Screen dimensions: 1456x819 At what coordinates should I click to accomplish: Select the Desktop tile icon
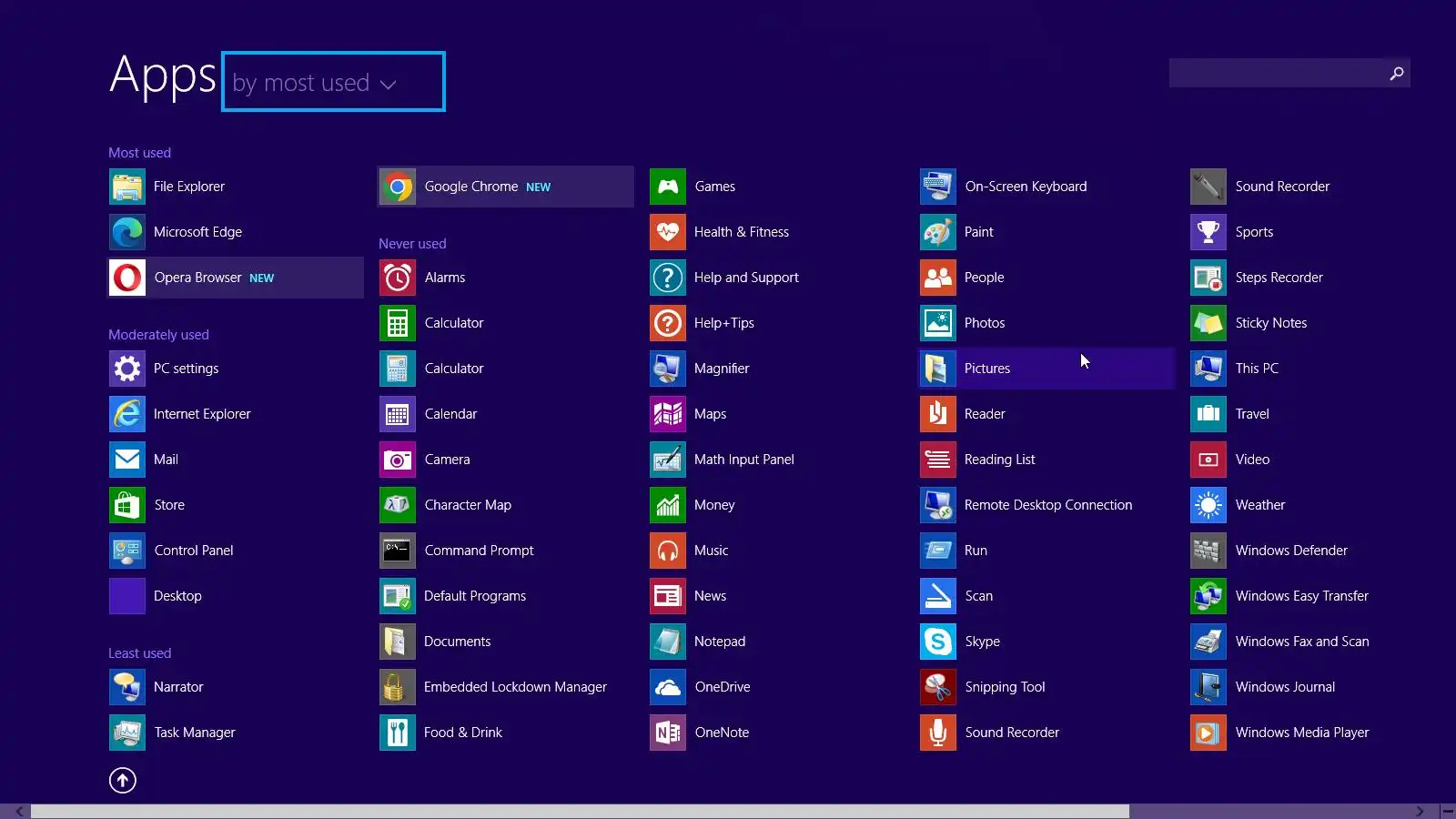pyautogui.click(x=127, y=596)
